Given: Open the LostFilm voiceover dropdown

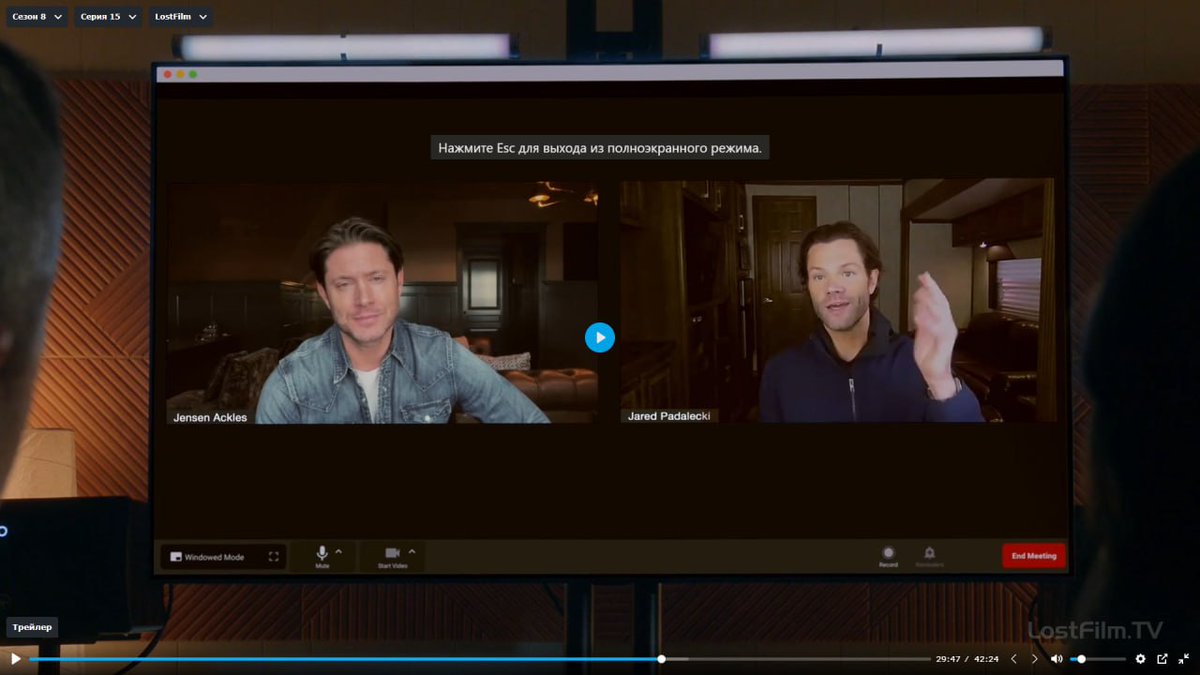Looking at the screenshot, I should point(180,17).
